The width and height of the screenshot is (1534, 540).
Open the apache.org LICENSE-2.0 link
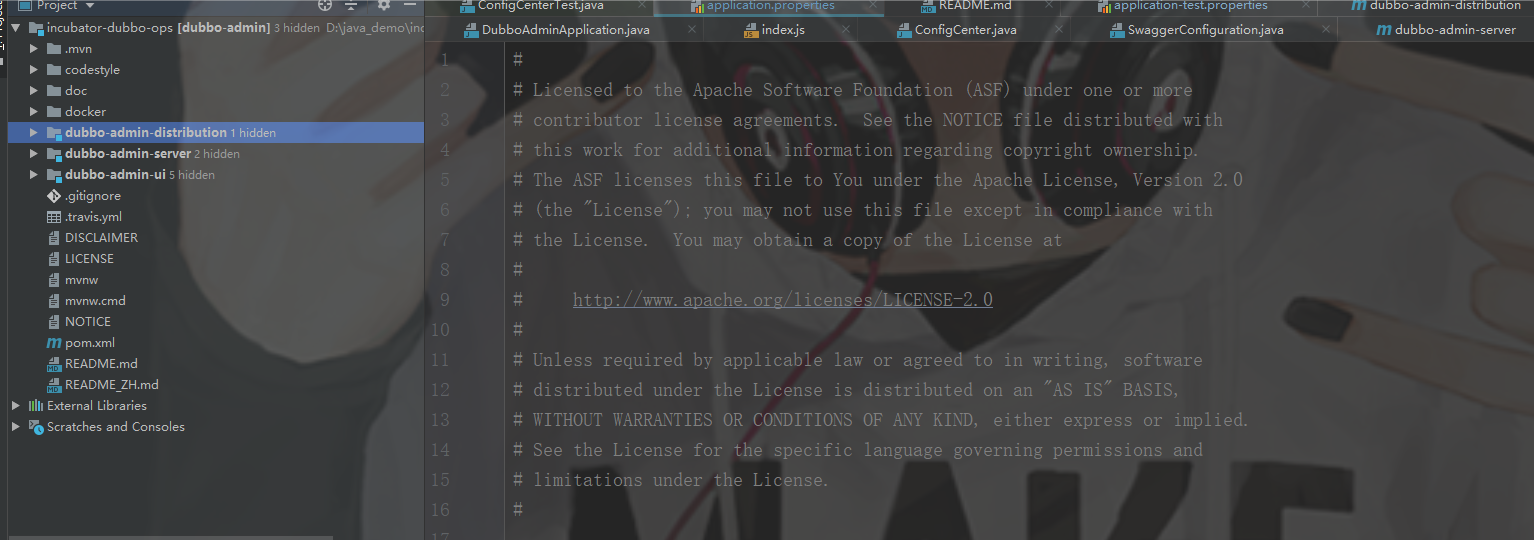pyautogui.click(x=783, y=299)
